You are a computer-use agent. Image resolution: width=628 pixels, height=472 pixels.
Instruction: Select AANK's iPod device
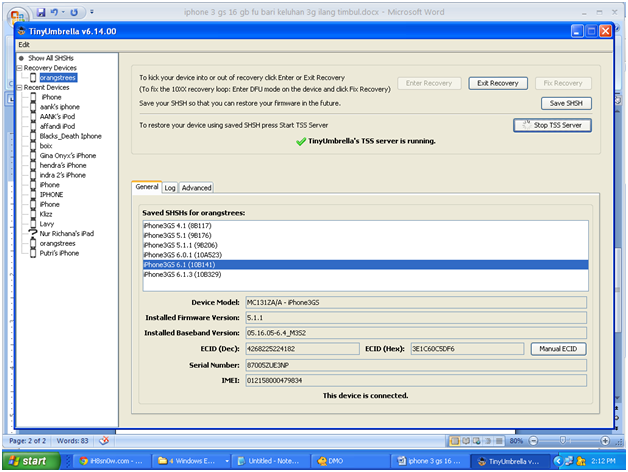(x=57, y=117)
